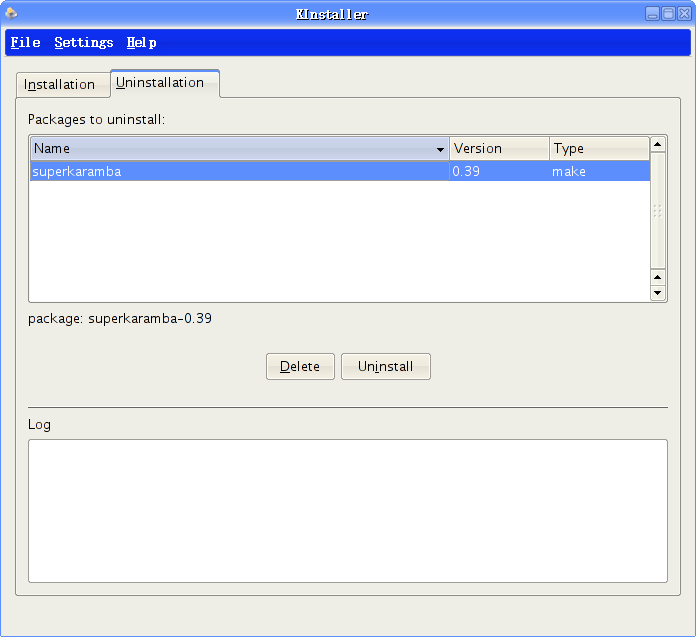
Task: Open the Settings menu
Action: click(83, 43)
